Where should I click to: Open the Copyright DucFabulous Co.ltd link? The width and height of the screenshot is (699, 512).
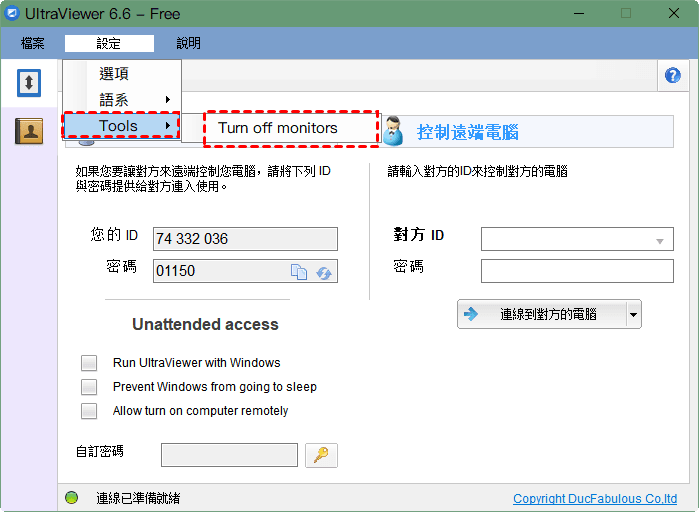coord(595,499)
